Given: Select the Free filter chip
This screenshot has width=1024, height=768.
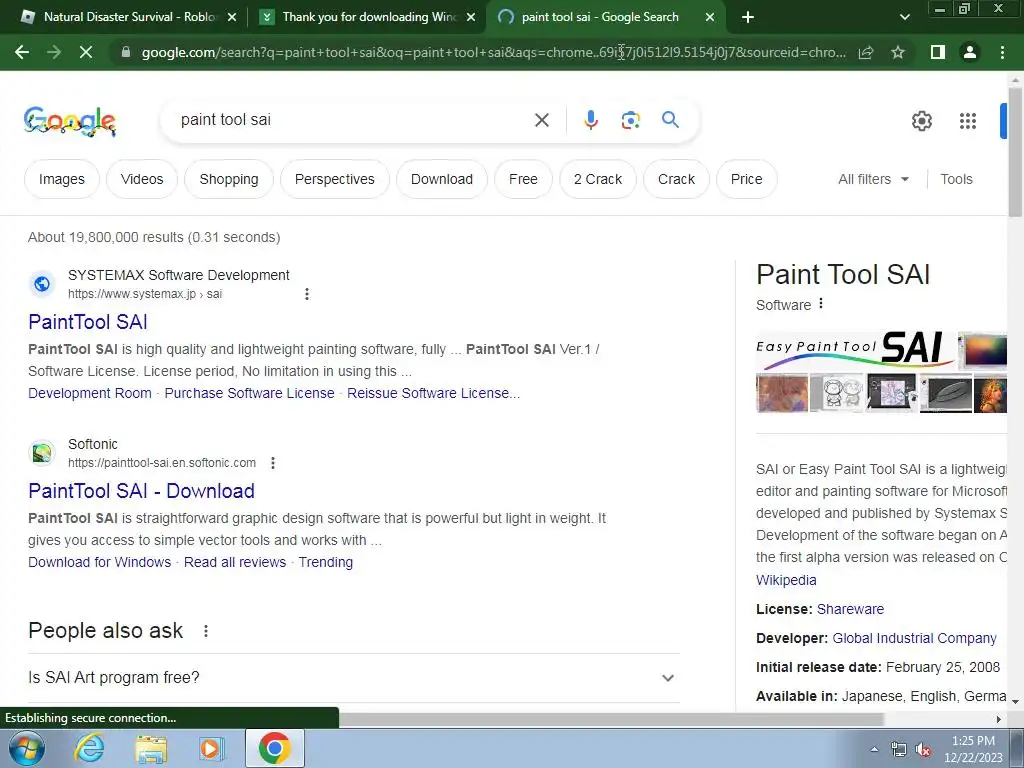Looking at the screenshot, I should pos(523,179).
